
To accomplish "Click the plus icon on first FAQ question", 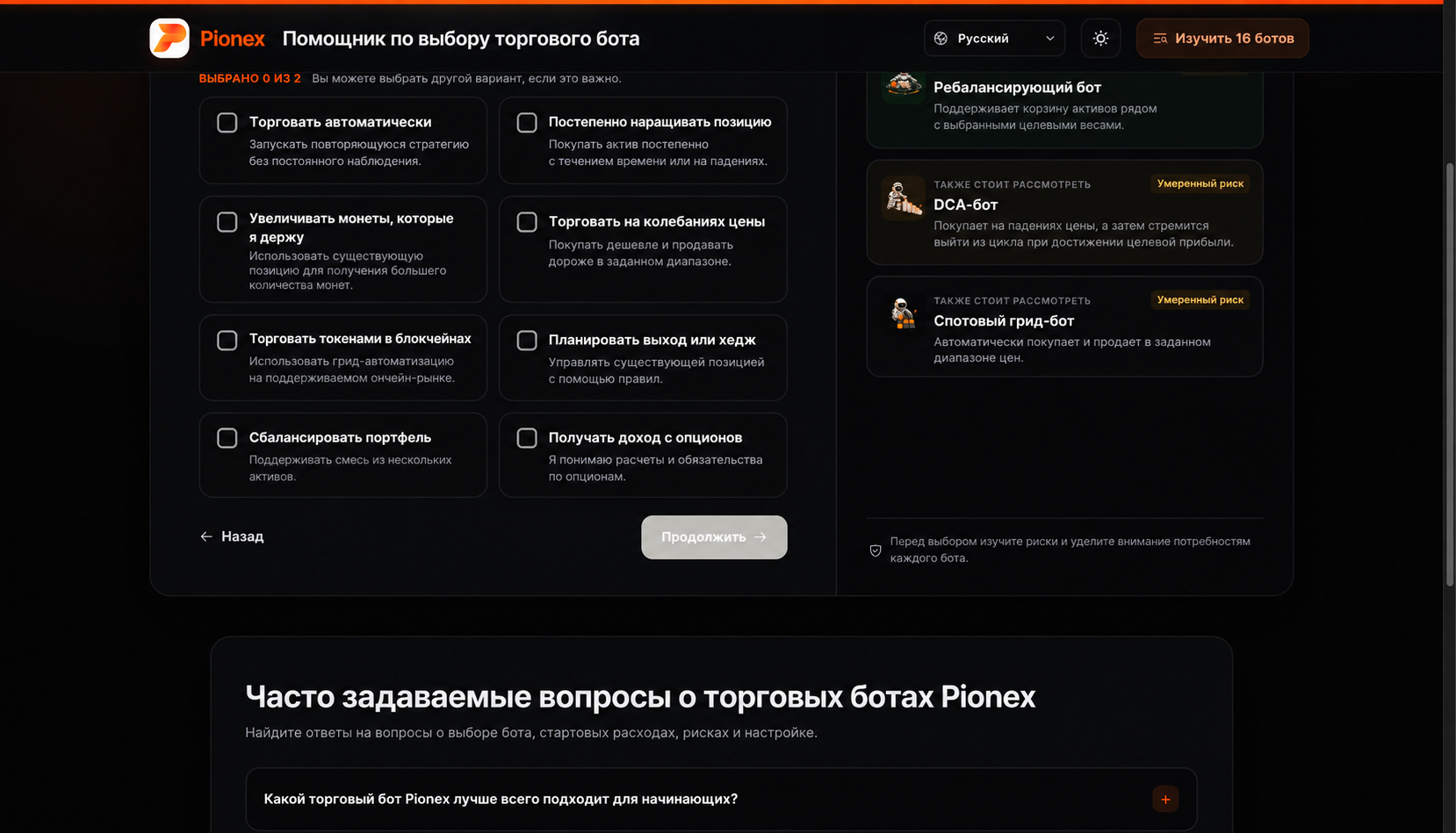I will coord(1165,800).
